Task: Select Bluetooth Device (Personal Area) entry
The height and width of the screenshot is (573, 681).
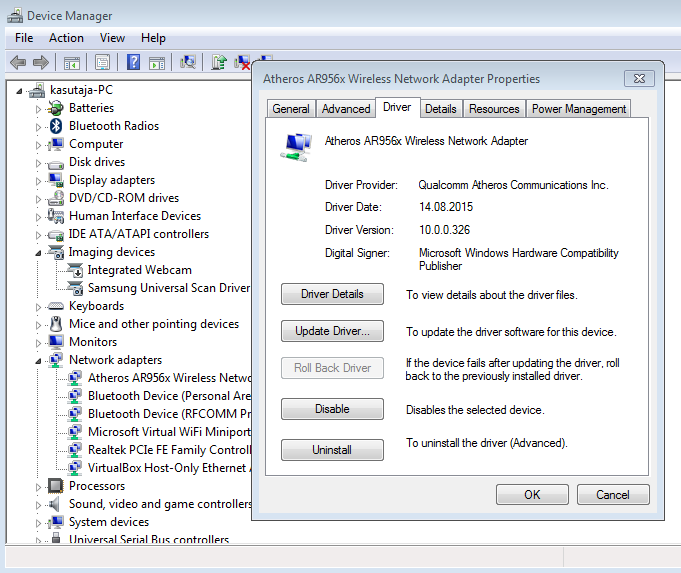Action: coord(169,396)
